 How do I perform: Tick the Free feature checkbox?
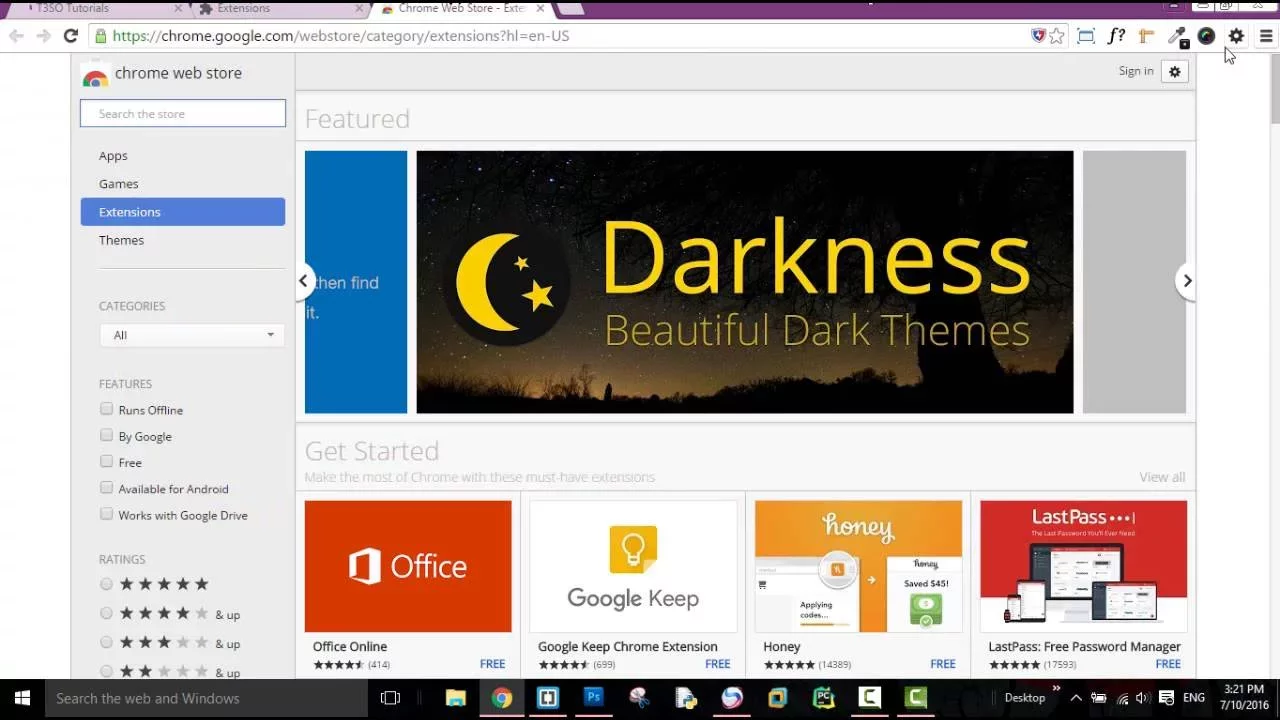click(106, 461)
